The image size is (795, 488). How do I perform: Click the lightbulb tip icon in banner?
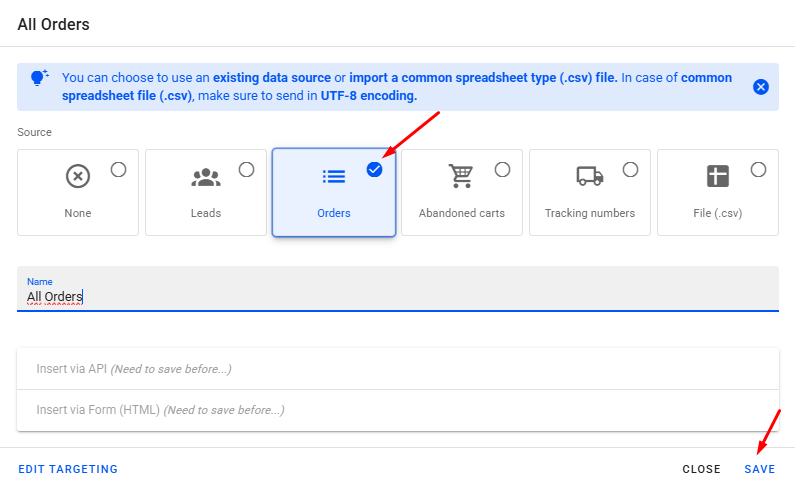[x=39, y=78]
